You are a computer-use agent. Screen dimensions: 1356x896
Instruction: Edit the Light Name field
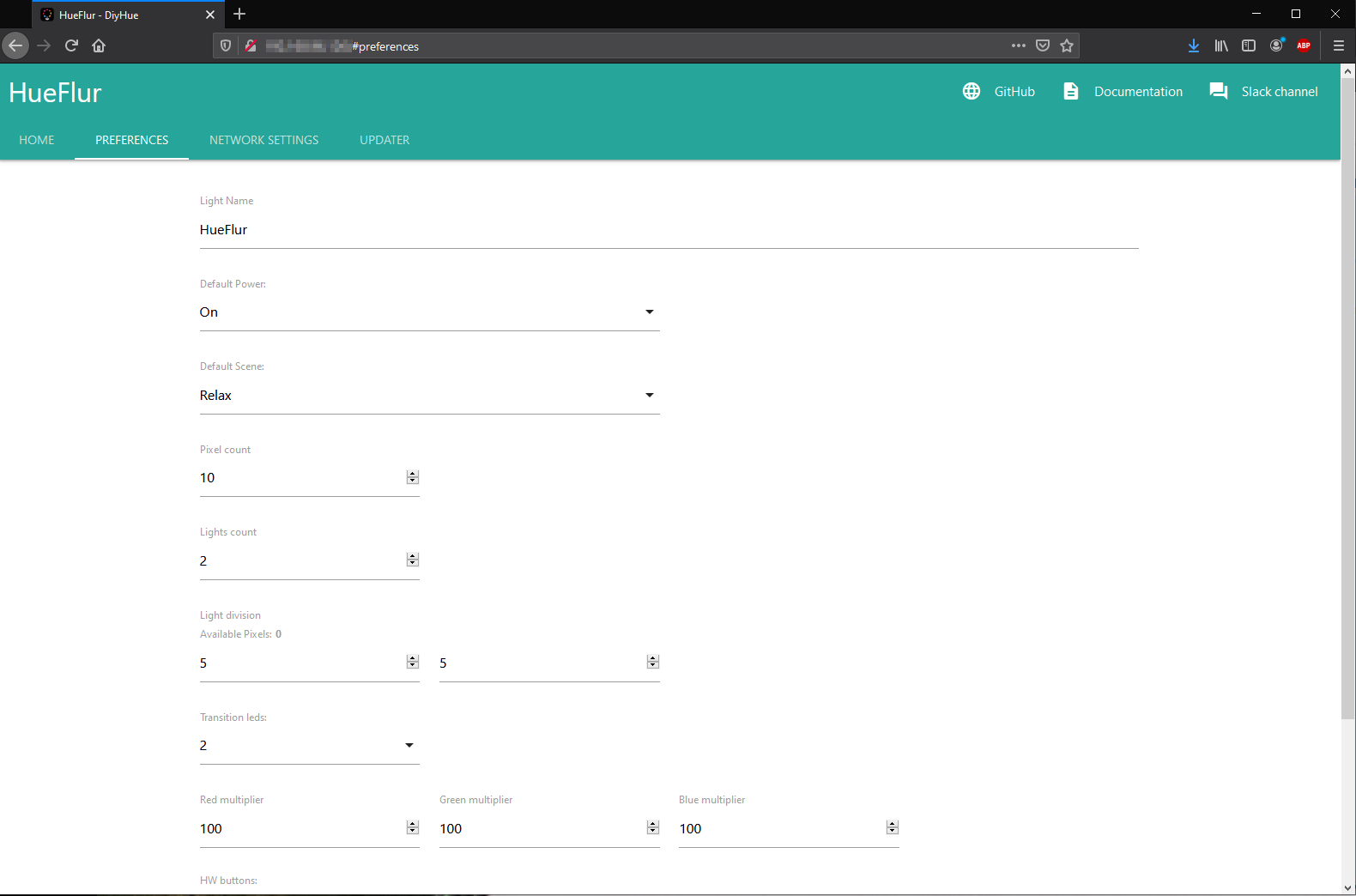(669, 230)
